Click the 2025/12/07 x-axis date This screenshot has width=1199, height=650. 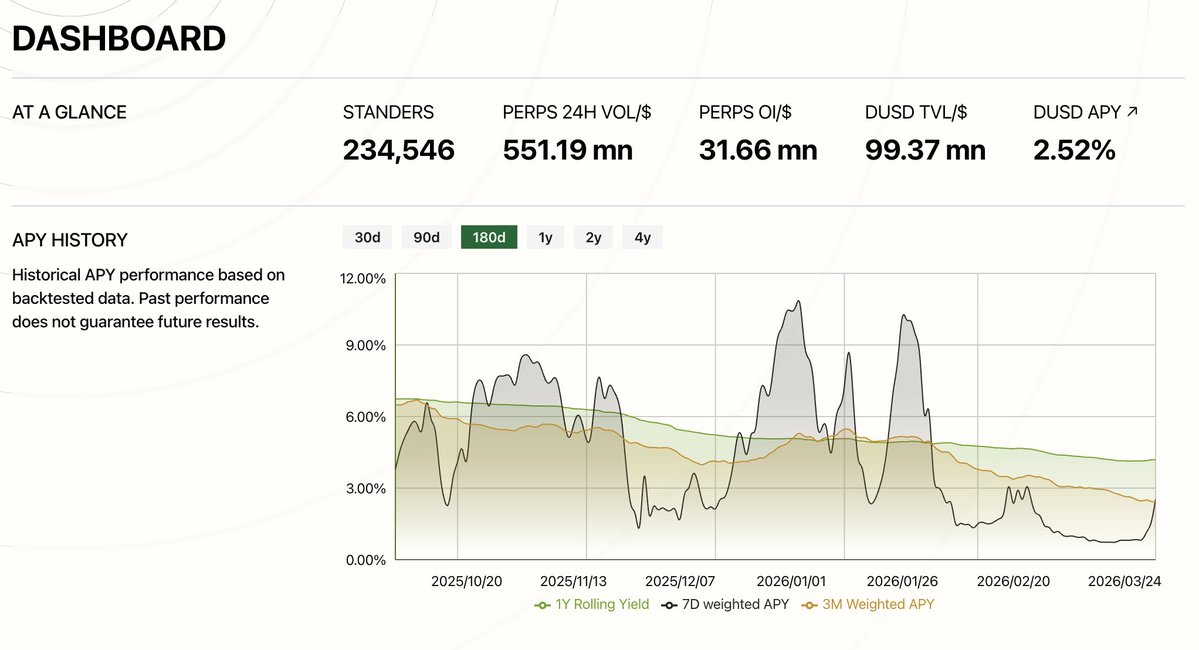(680, 581)
